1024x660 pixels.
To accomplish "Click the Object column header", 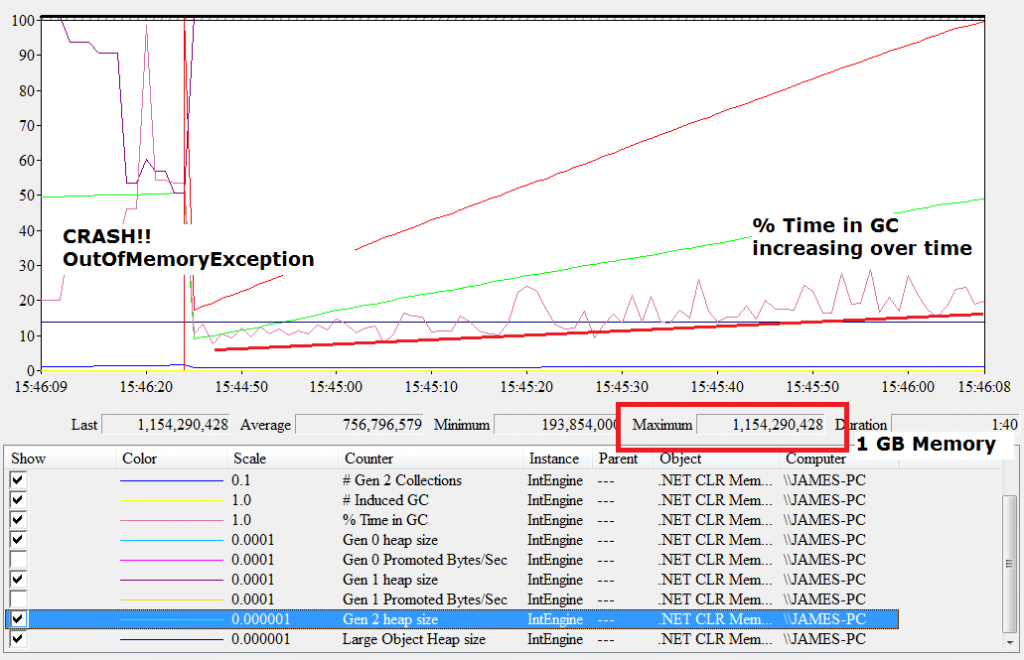I will click(680, 459).
